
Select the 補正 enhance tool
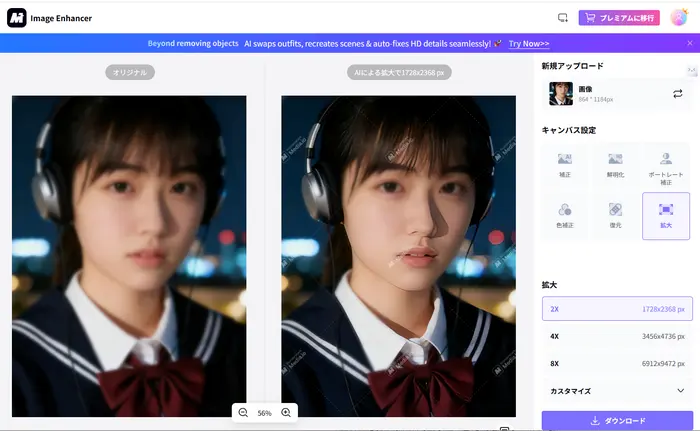(x=565, y=165)
